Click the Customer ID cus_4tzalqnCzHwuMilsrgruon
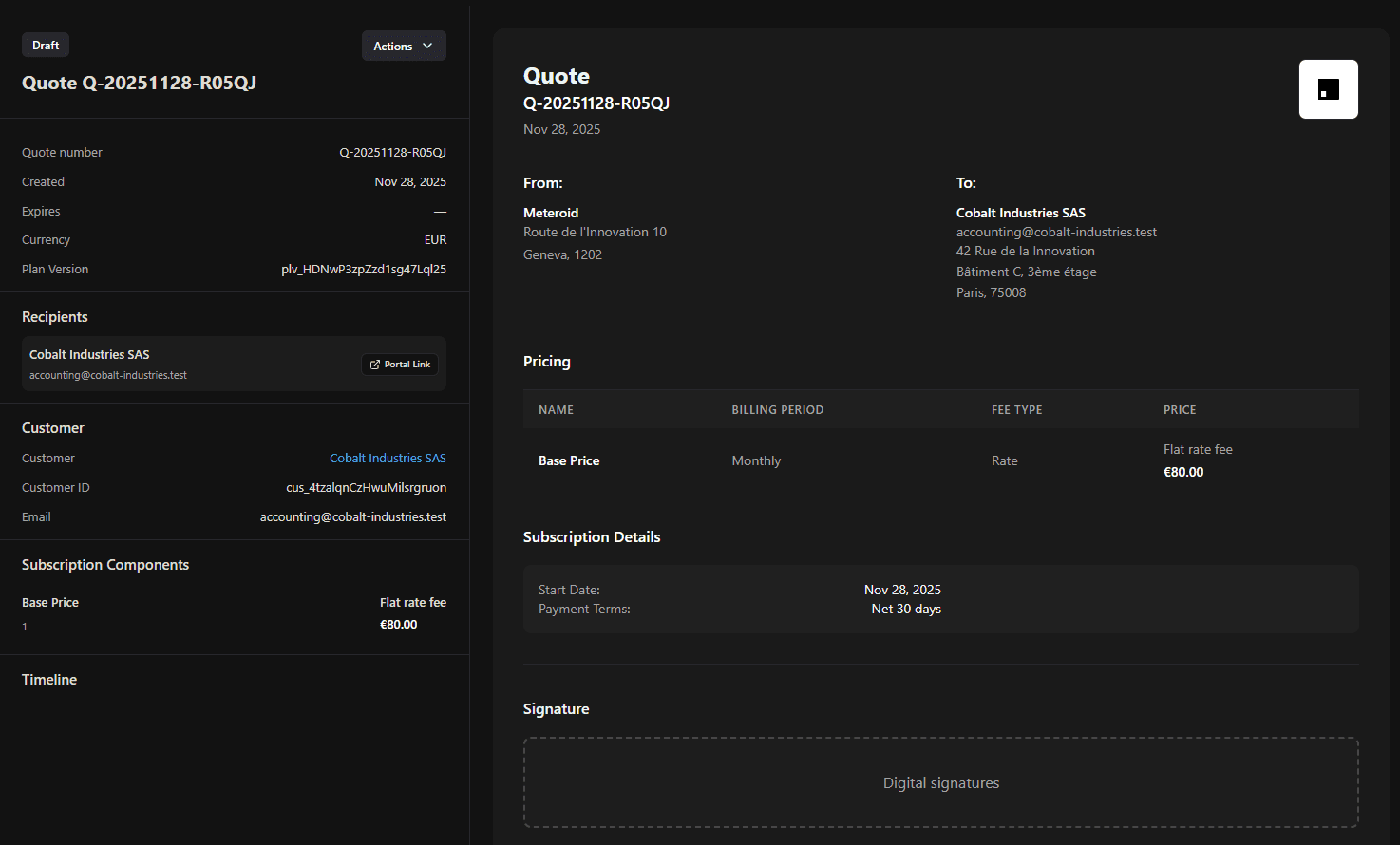This screenshot has width=1400, height=845. coord(367,487)
